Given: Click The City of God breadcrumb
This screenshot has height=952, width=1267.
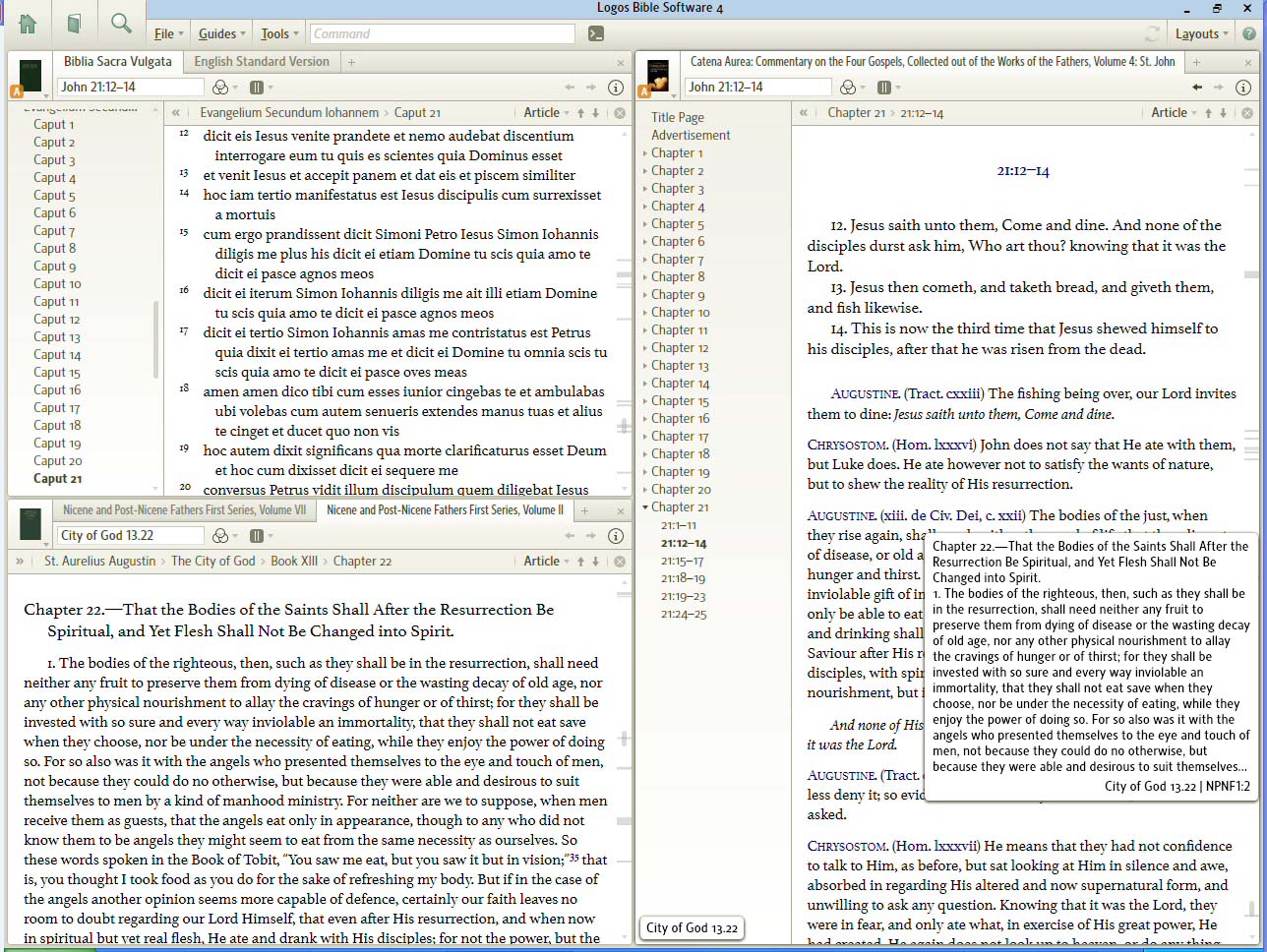Looking at the screenshot, I should [213, 562].
